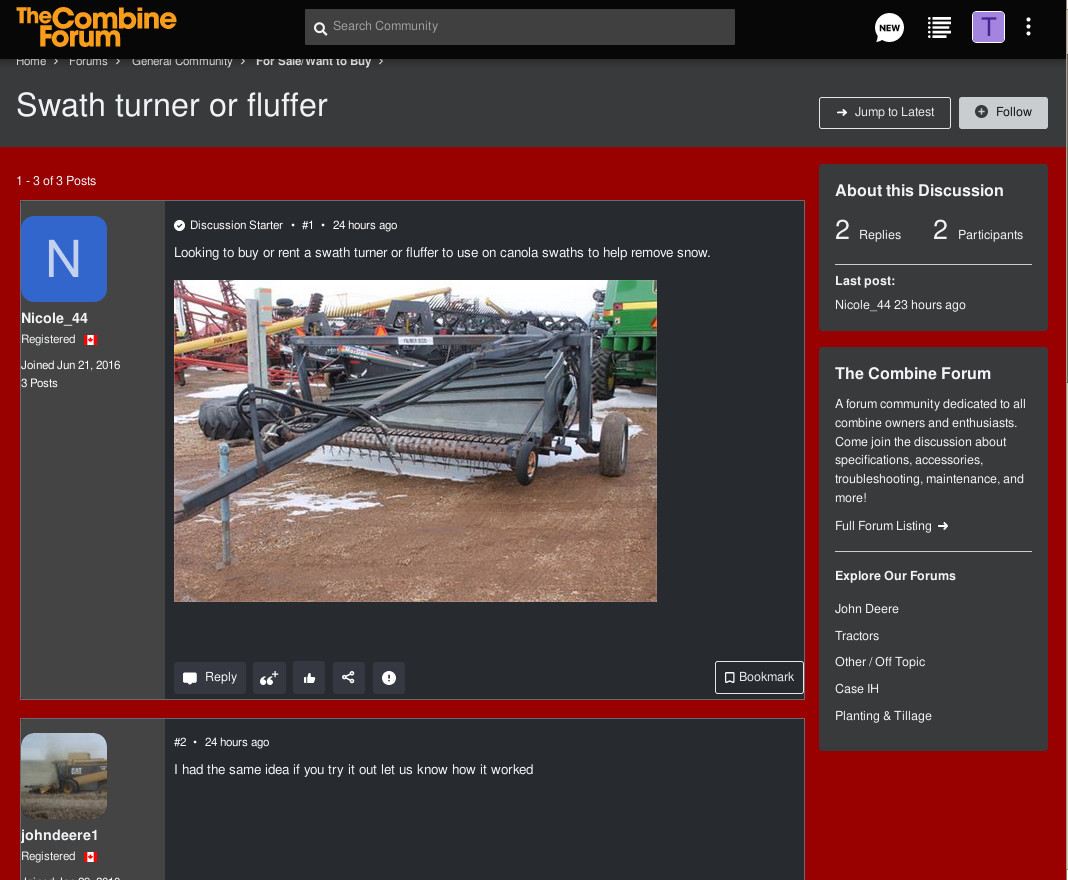Share post #1 via share icon
Screen dimensions: 1068x880
(x=349, y=678)
